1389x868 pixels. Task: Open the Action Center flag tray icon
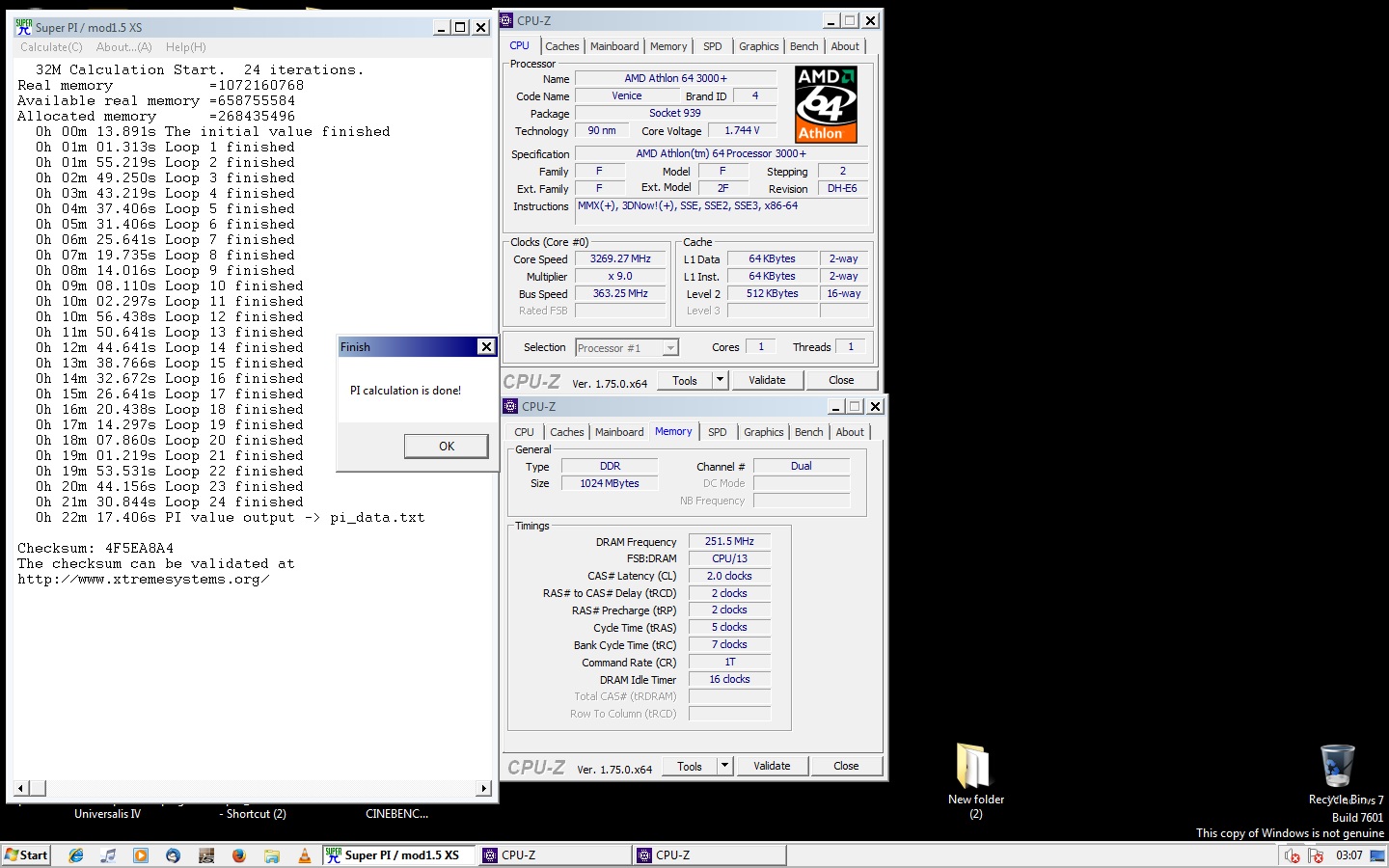(x=1315, y=855)
